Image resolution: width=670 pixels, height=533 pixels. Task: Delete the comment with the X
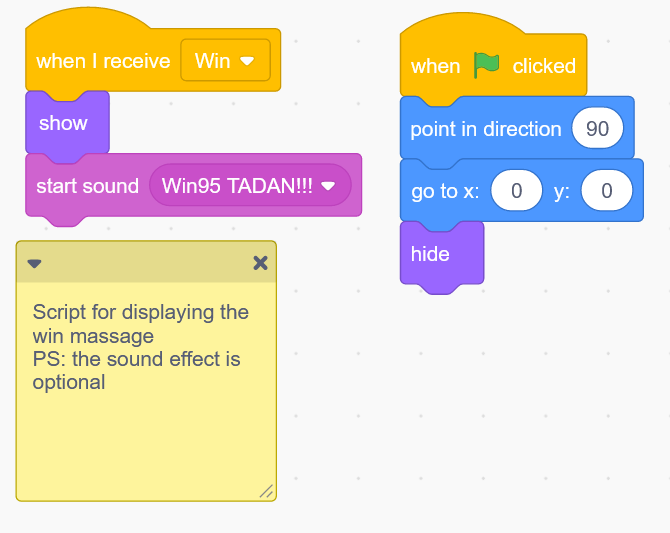(260, 263)
